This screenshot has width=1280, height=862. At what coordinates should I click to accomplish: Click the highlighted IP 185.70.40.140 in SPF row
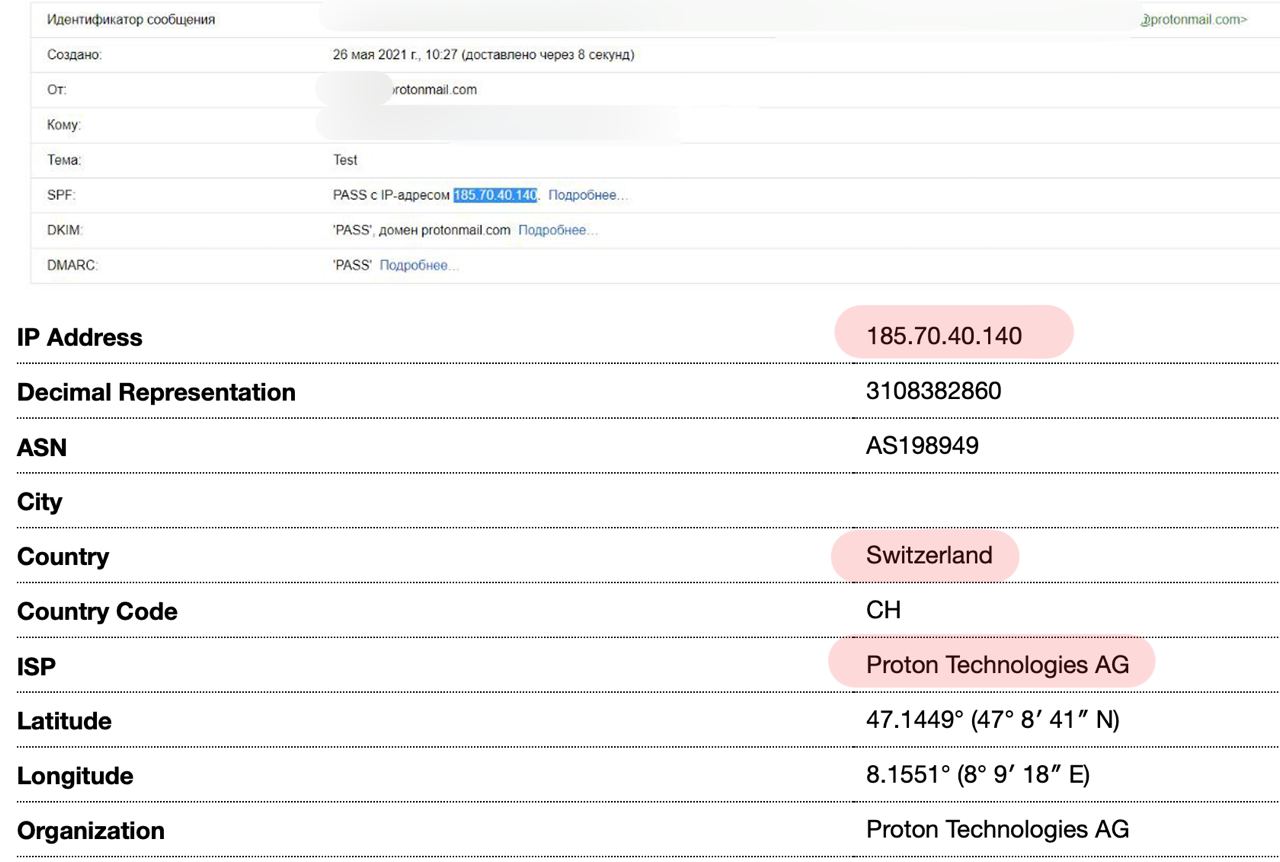tap(495, 195)
